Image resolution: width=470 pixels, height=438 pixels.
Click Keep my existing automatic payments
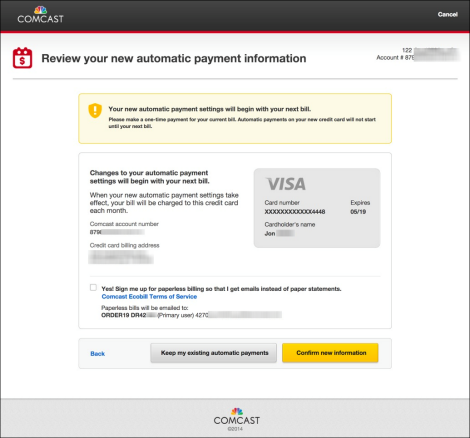(x=214, y=353)
